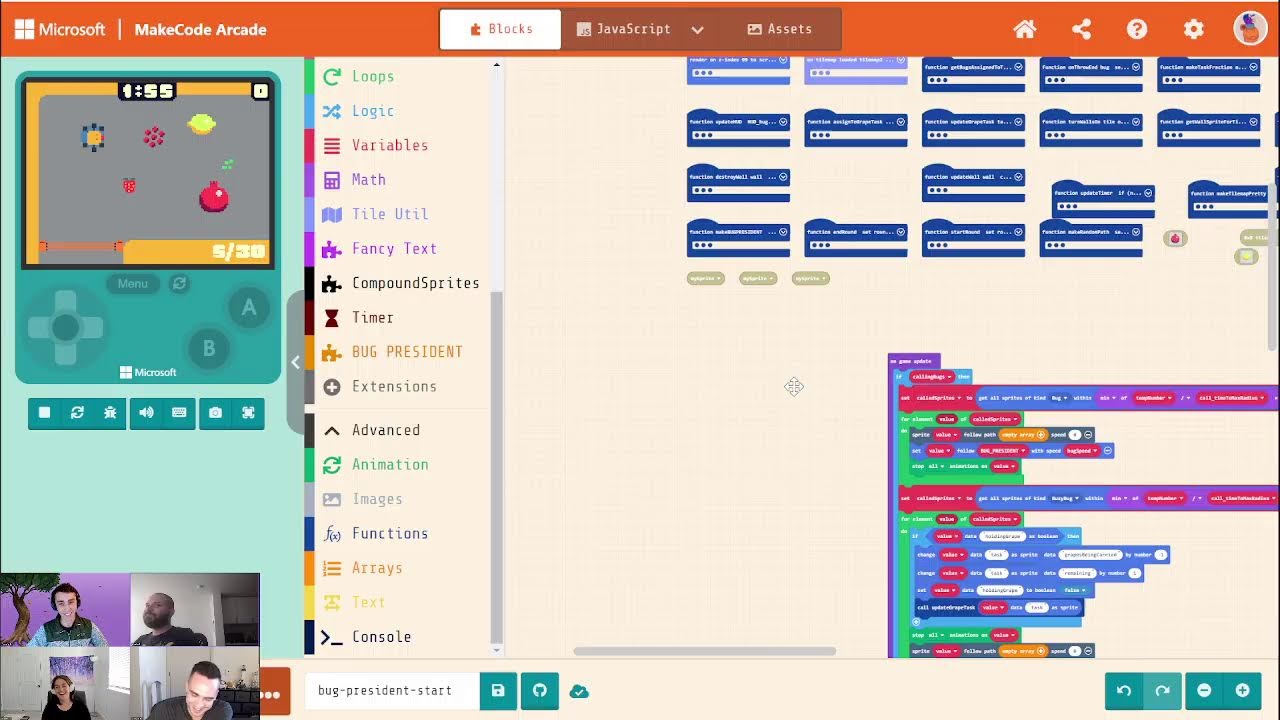Image resolution: width=1280 pixels, height=720 pixels.
Task: Open the Help menu
Action: (1137, 29)
